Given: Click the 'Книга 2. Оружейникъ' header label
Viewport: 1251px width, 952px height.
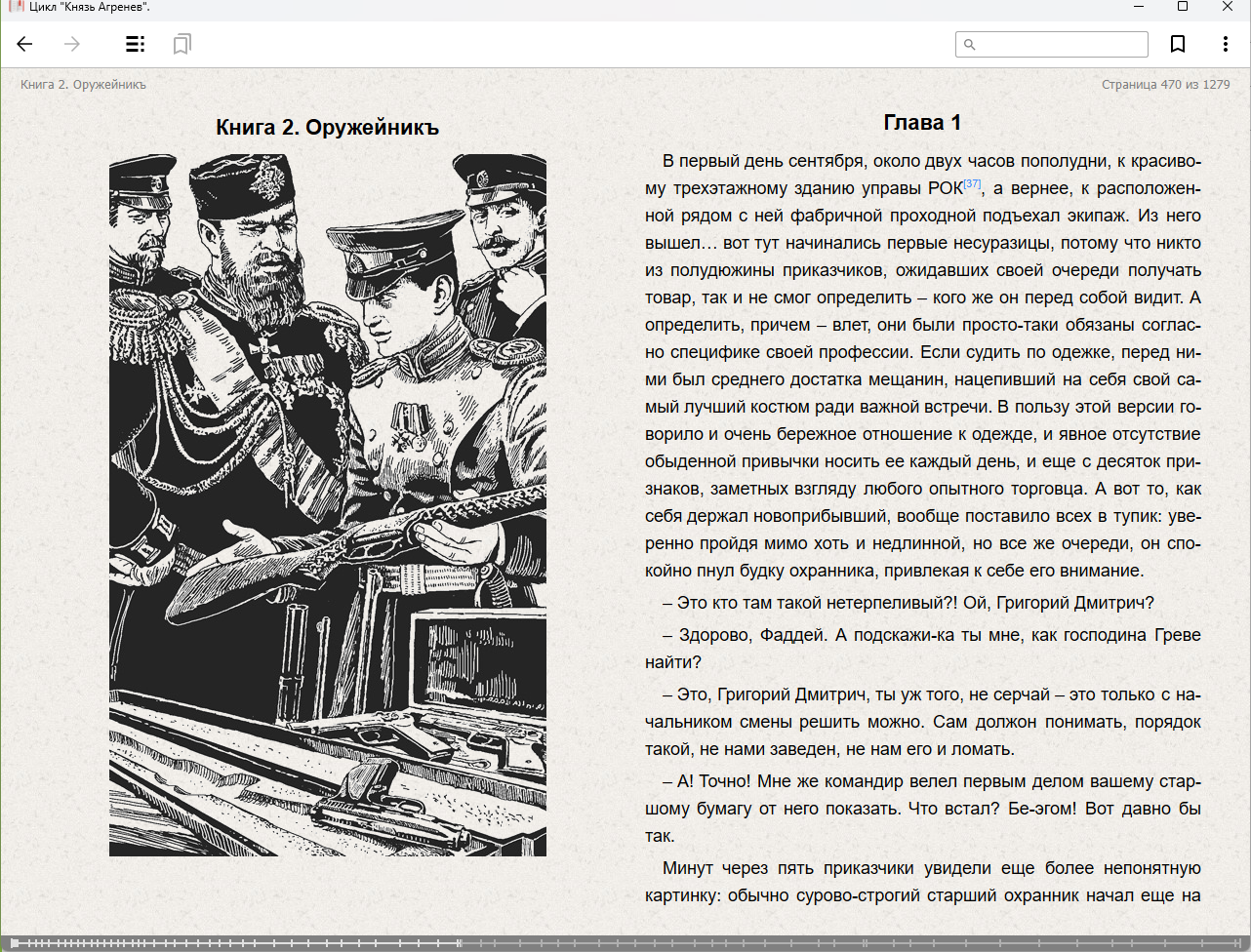Looking at the screenshot, I should (83, 85).
